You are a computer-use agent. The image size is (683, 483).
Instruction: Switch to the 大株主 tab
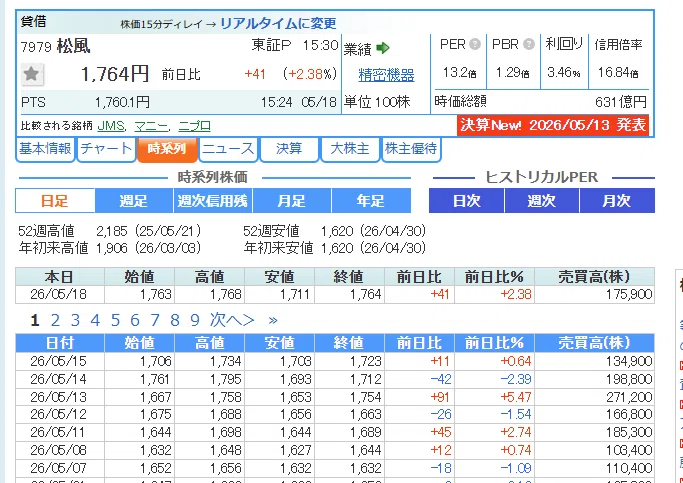350,149
